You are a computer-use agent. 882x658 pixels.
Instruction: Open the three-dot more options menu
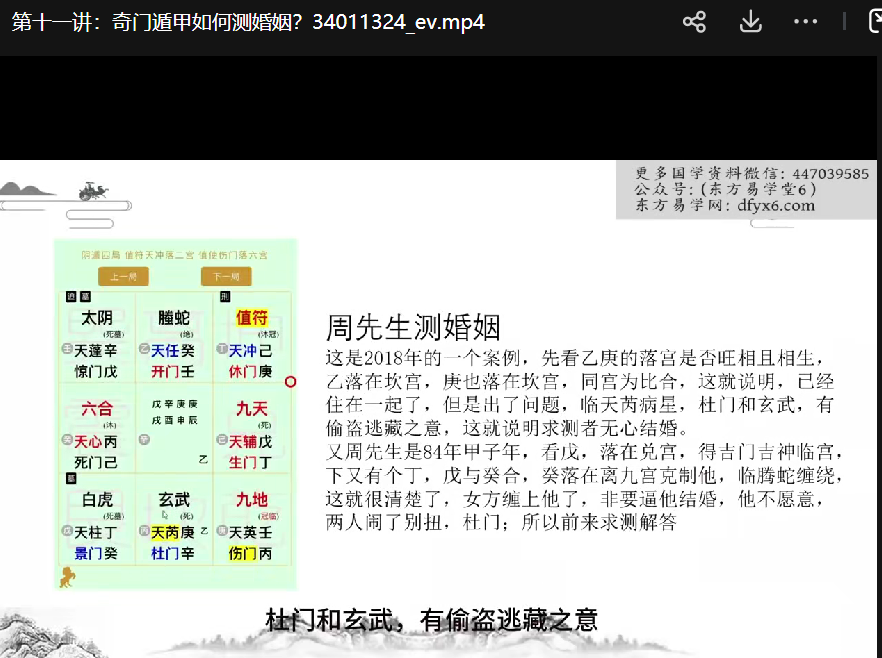coord(806,22)
